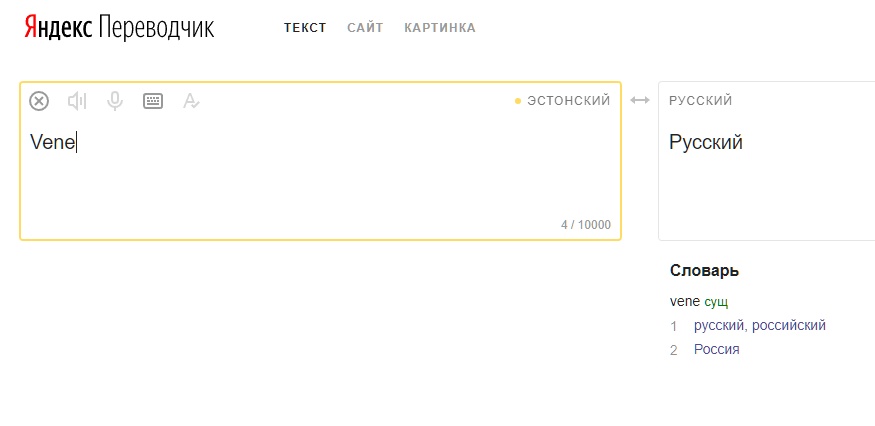Screen dimensions: 875x426
Task: Click the red Яндекс logo
Action: pyautogui.click(x=58, y=27)
